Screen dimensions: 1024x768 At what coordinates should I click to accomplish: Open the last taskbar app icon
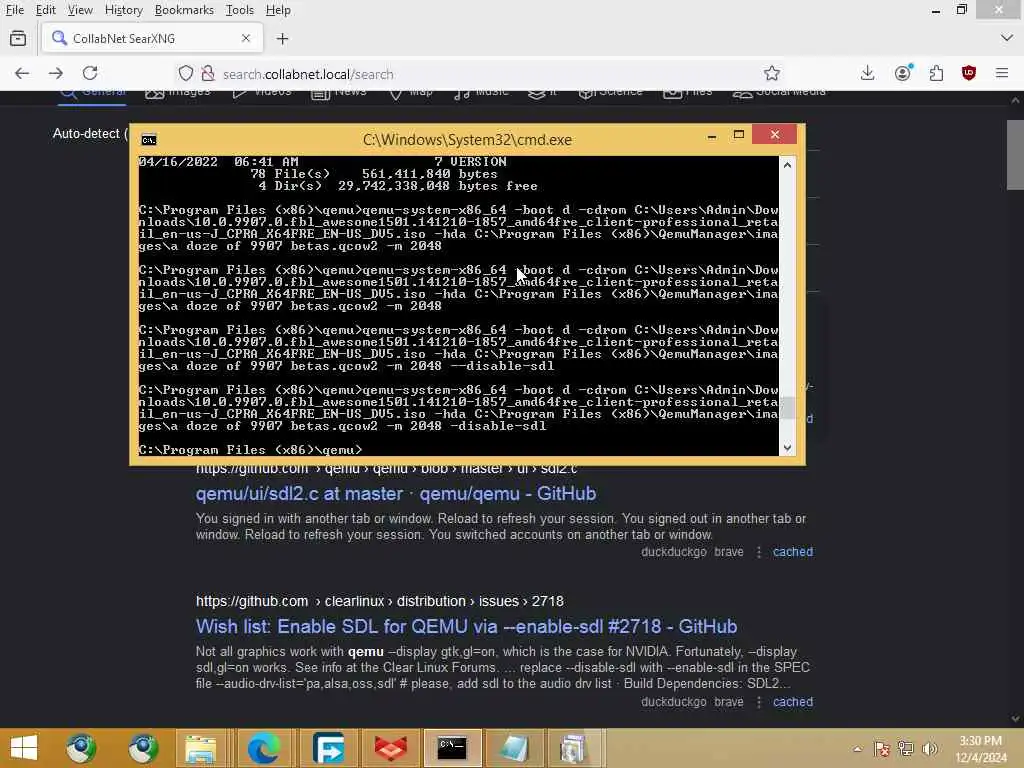coord(573,748)
